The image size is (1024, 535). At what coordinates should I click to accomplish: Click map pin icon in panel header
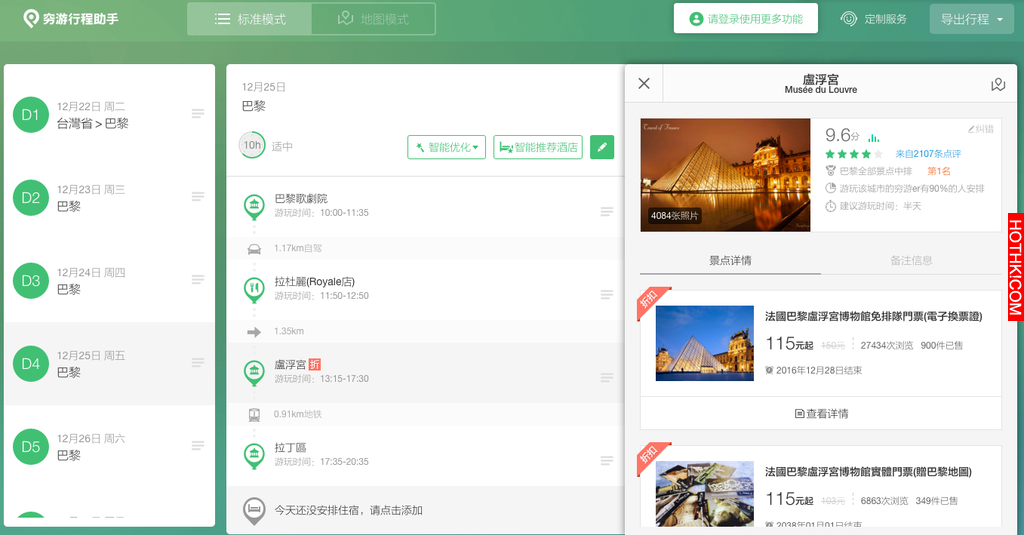998,84
